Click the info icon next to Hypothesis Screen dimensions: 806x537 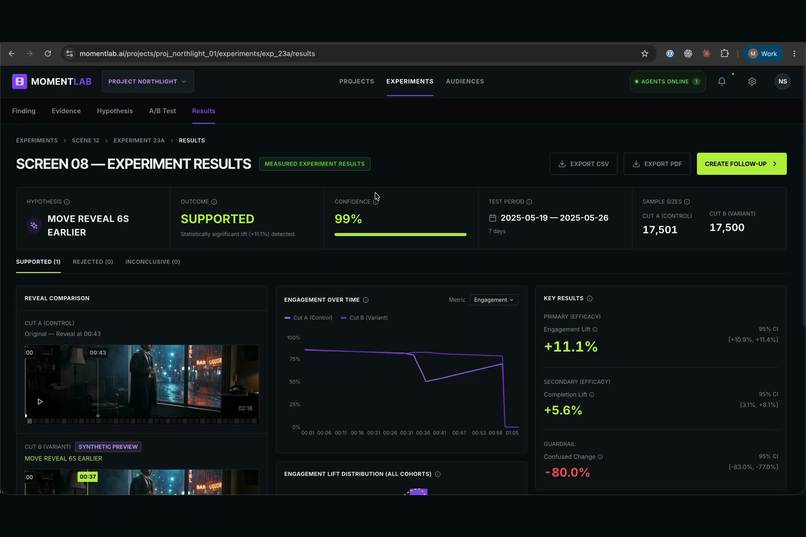tap(67, 202)
